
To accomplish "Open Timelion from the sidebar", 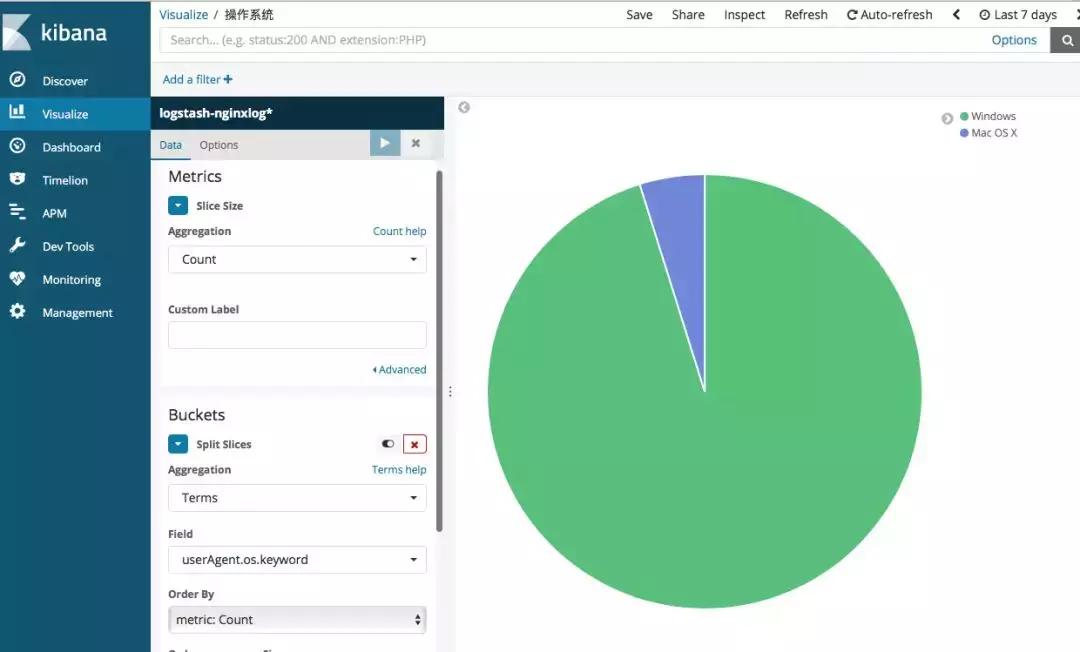I will (x=66, y=179).
